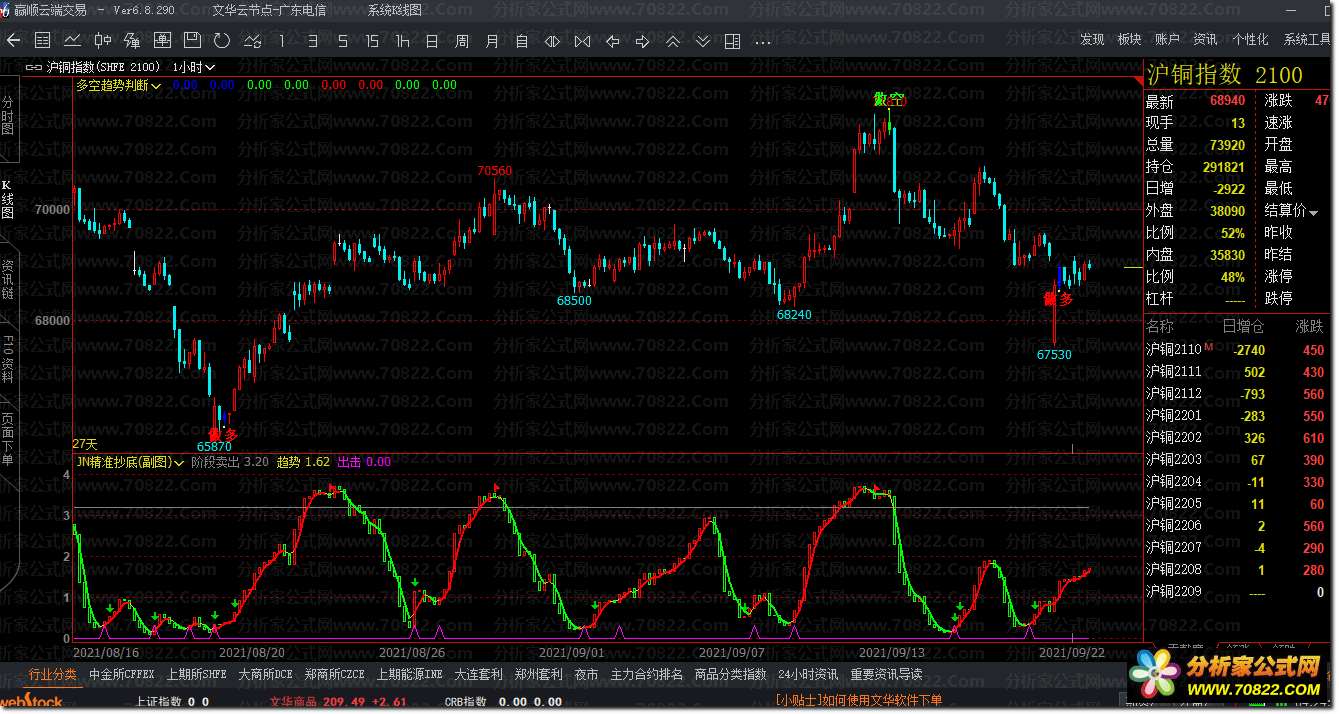Open the 发现 menu
Viewport: 1339px width, 714px height.
click(1092, 39)
